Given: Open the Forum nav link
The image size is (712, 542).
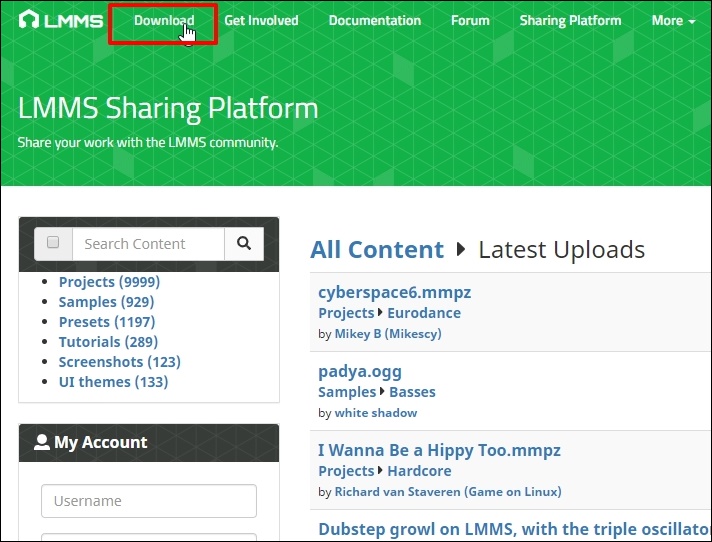Looking at the screenshot, I should 470,20.
